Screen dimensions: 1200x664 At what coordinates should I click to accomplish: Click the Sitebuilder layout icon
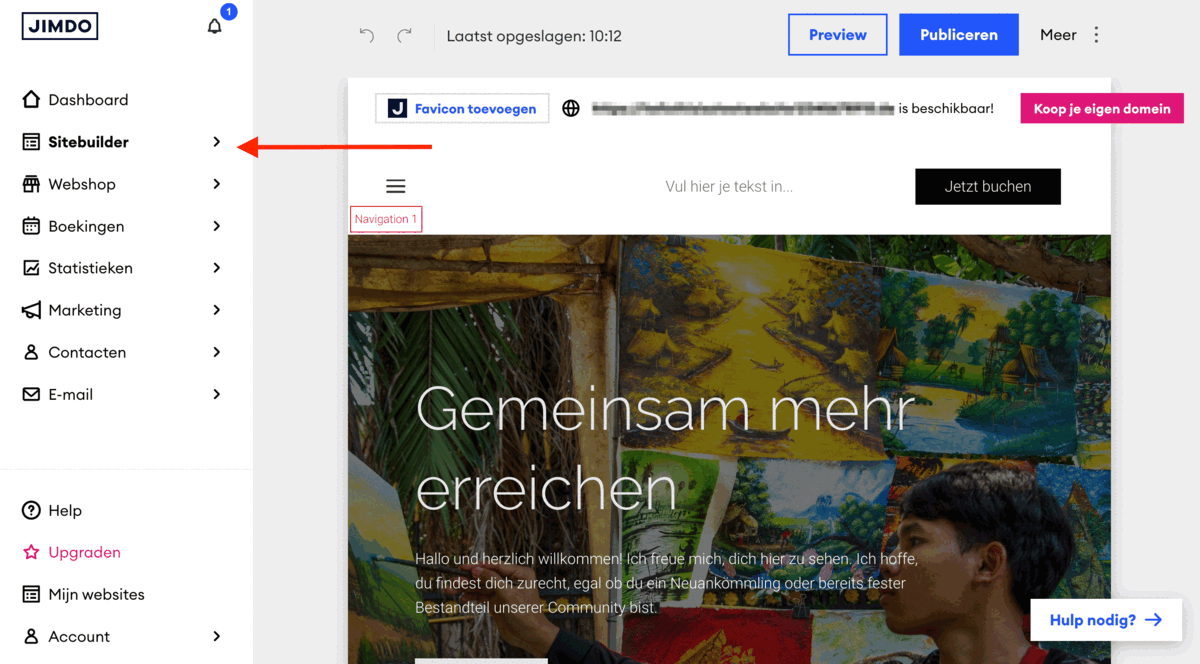pyautogui.click(x=31, y=142)
